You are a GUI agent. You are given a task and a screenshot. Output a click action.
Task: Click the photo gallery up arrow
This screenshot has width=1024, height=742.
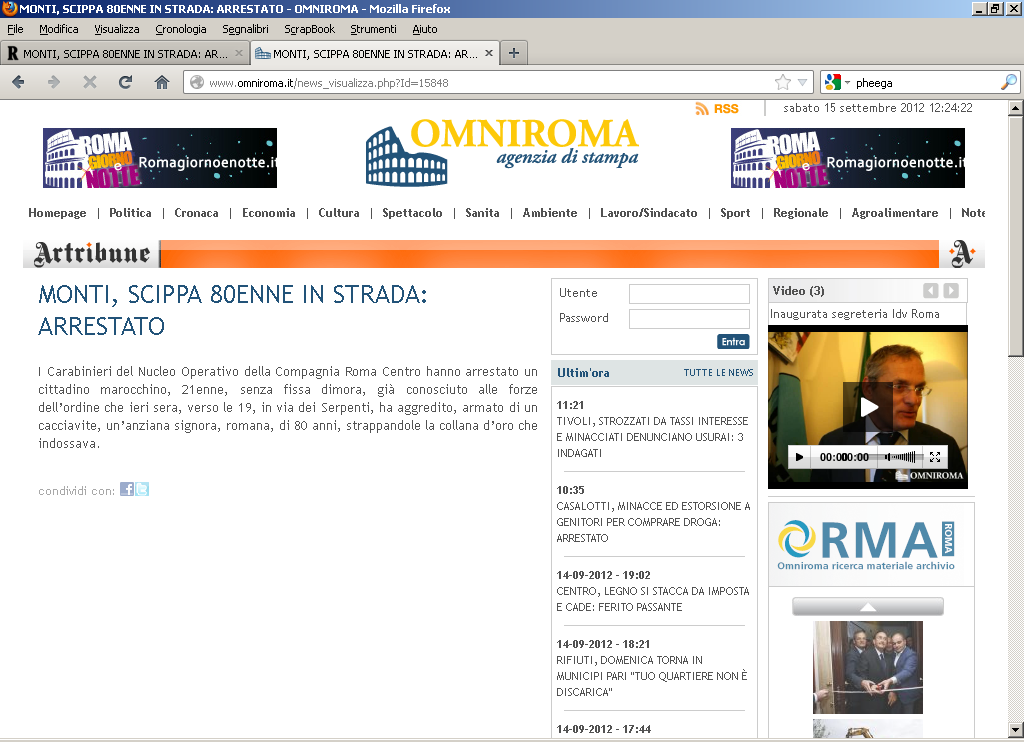tap(867, 607)
